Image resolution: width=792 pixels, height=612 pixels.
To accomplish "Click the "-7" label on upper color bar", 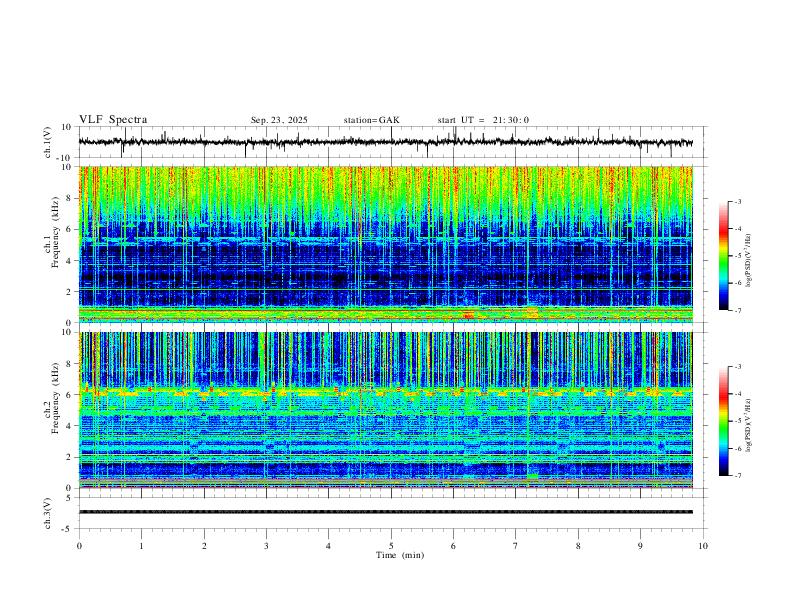I will 738,310.
